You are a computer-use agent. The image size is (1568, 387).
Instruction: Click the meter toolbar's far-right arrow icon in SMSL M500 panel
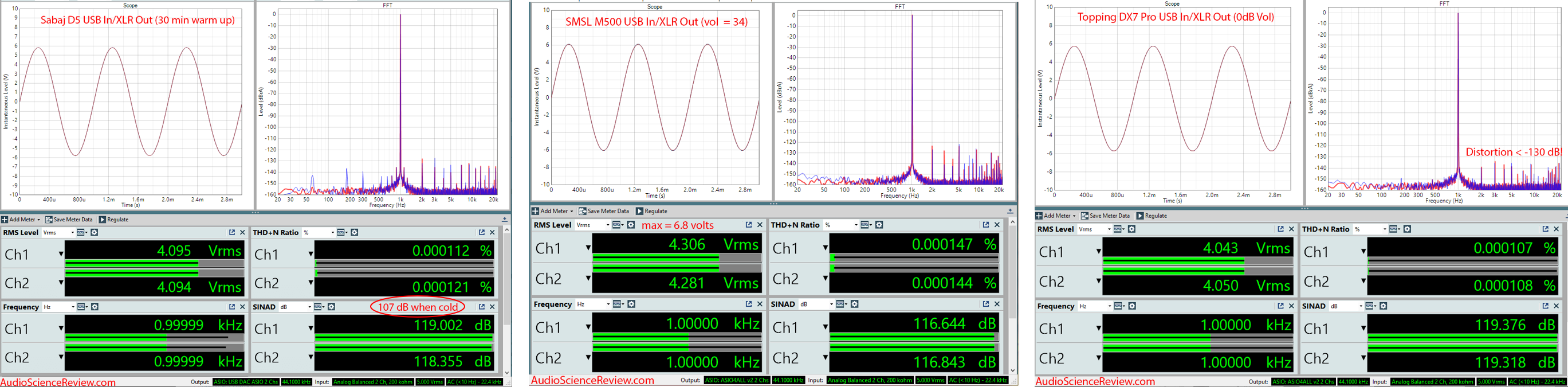(1010, 211)
